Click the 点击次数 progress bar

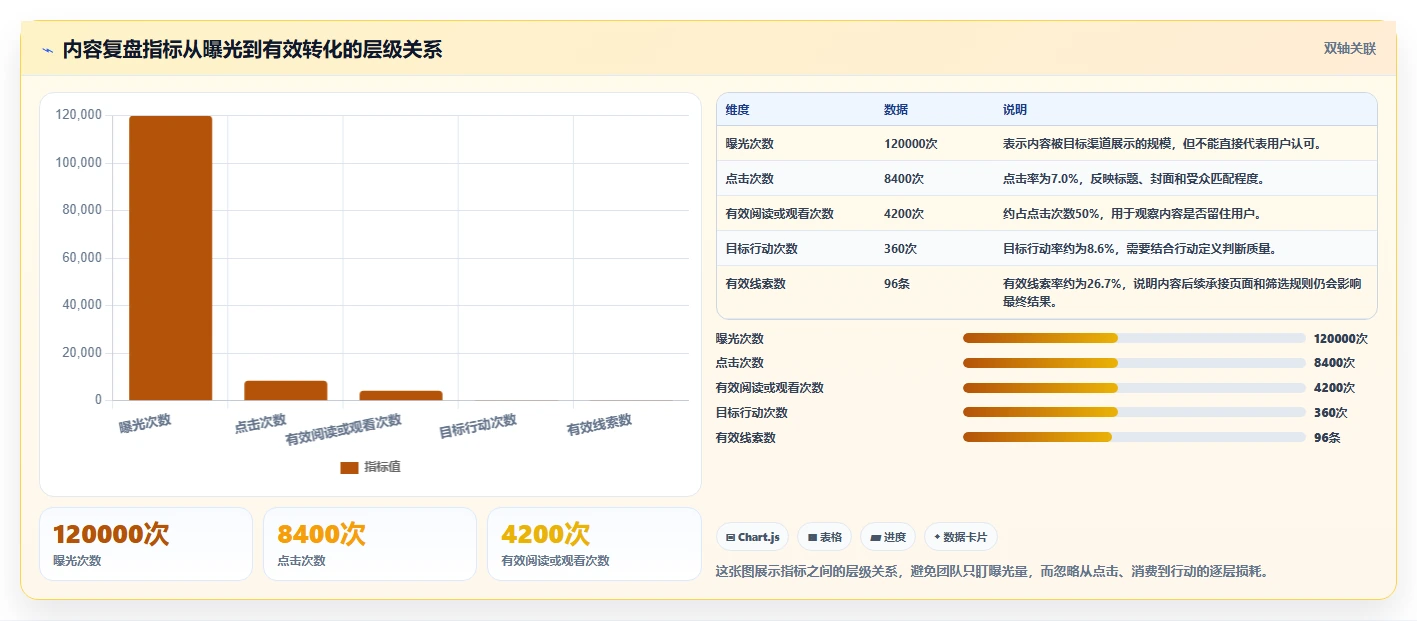[1134, 363]
